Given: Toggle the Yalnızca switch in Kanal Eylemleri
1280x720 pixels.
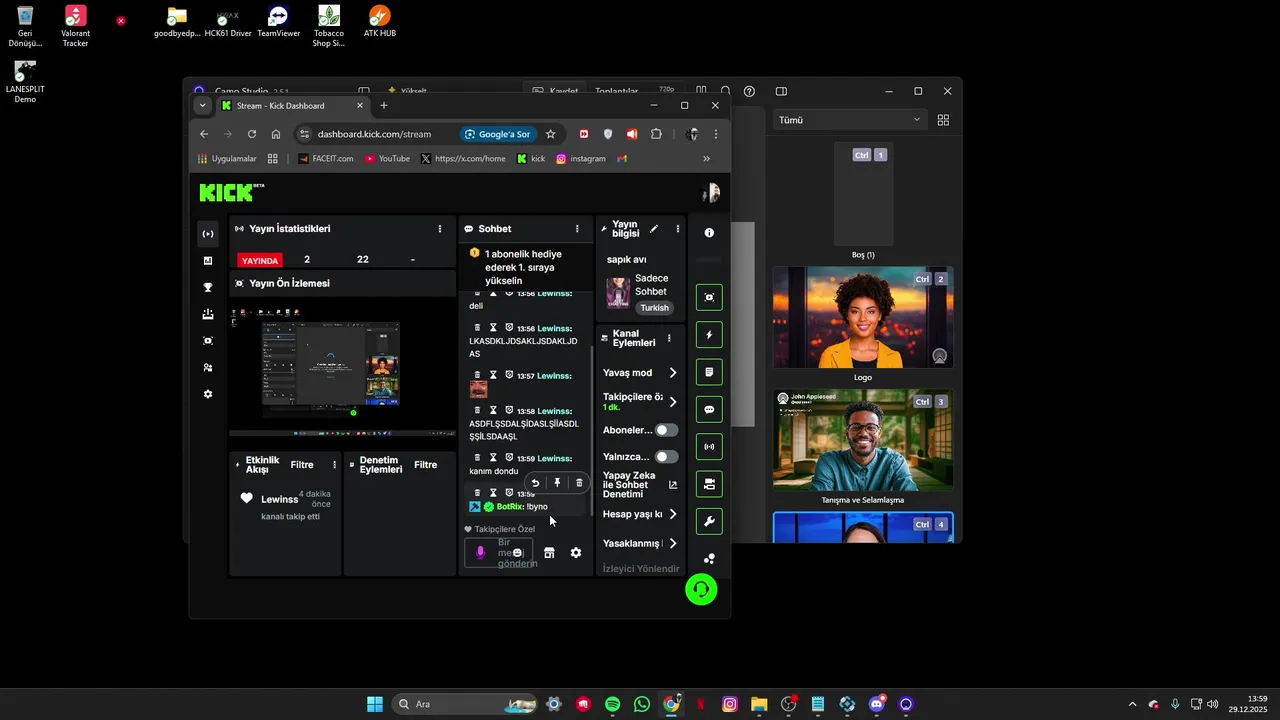Looking at the screenshot, I should (666, 457).
